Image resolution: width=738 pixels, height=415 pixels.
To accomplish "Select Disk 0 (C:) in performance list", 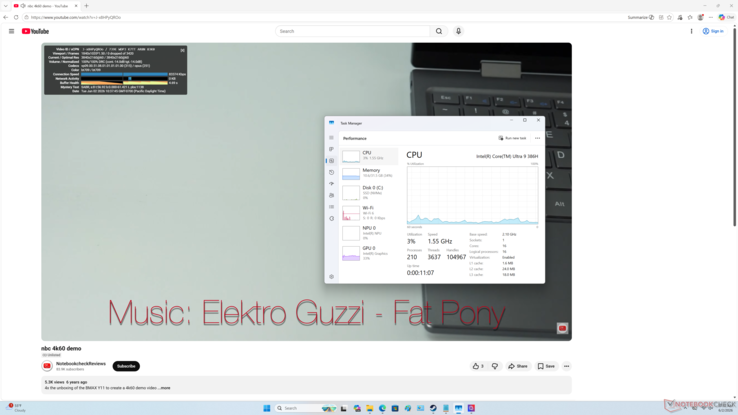I will [x=369, y=192].
